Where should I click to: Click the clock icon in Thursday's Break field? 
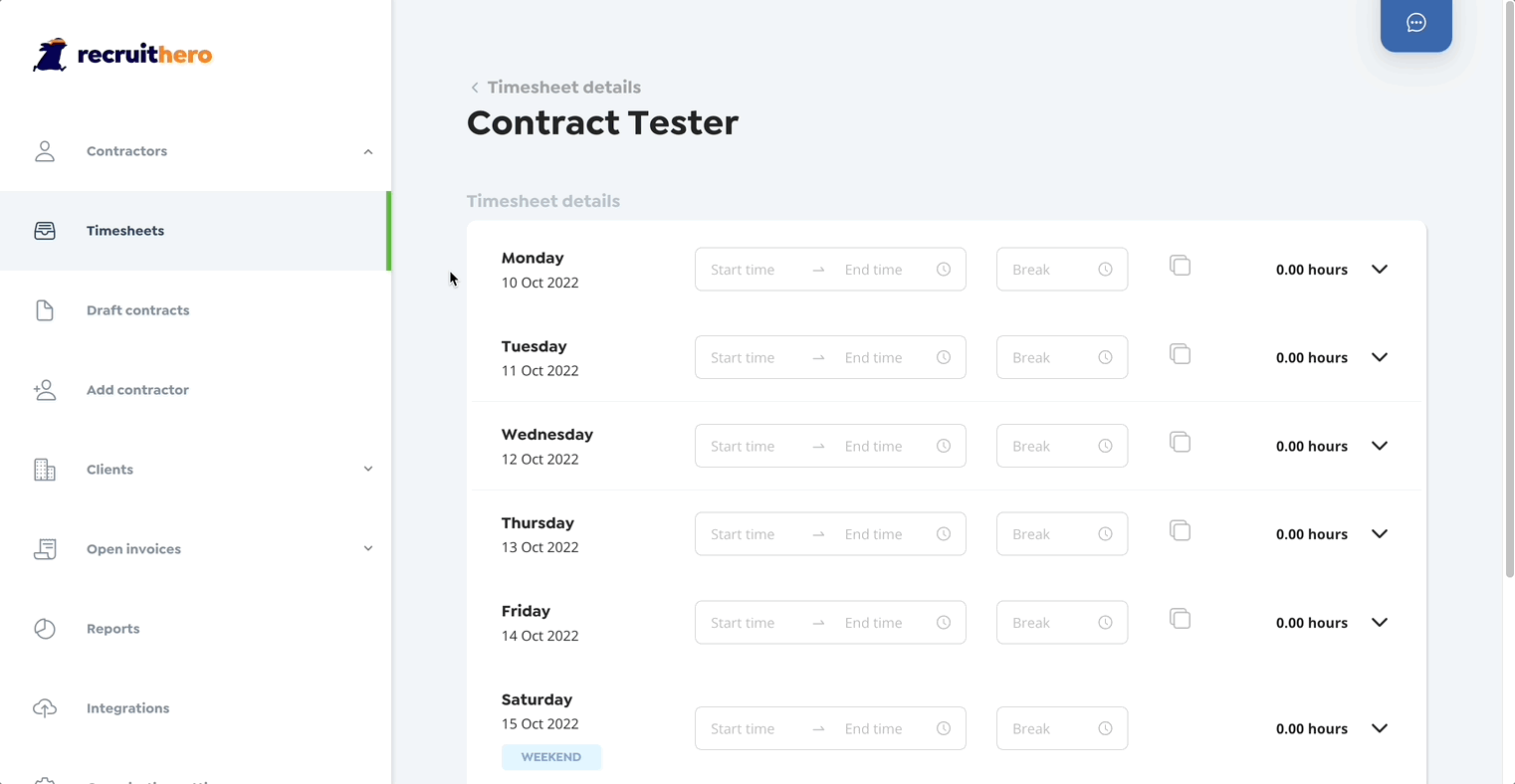click(1105, 534)
